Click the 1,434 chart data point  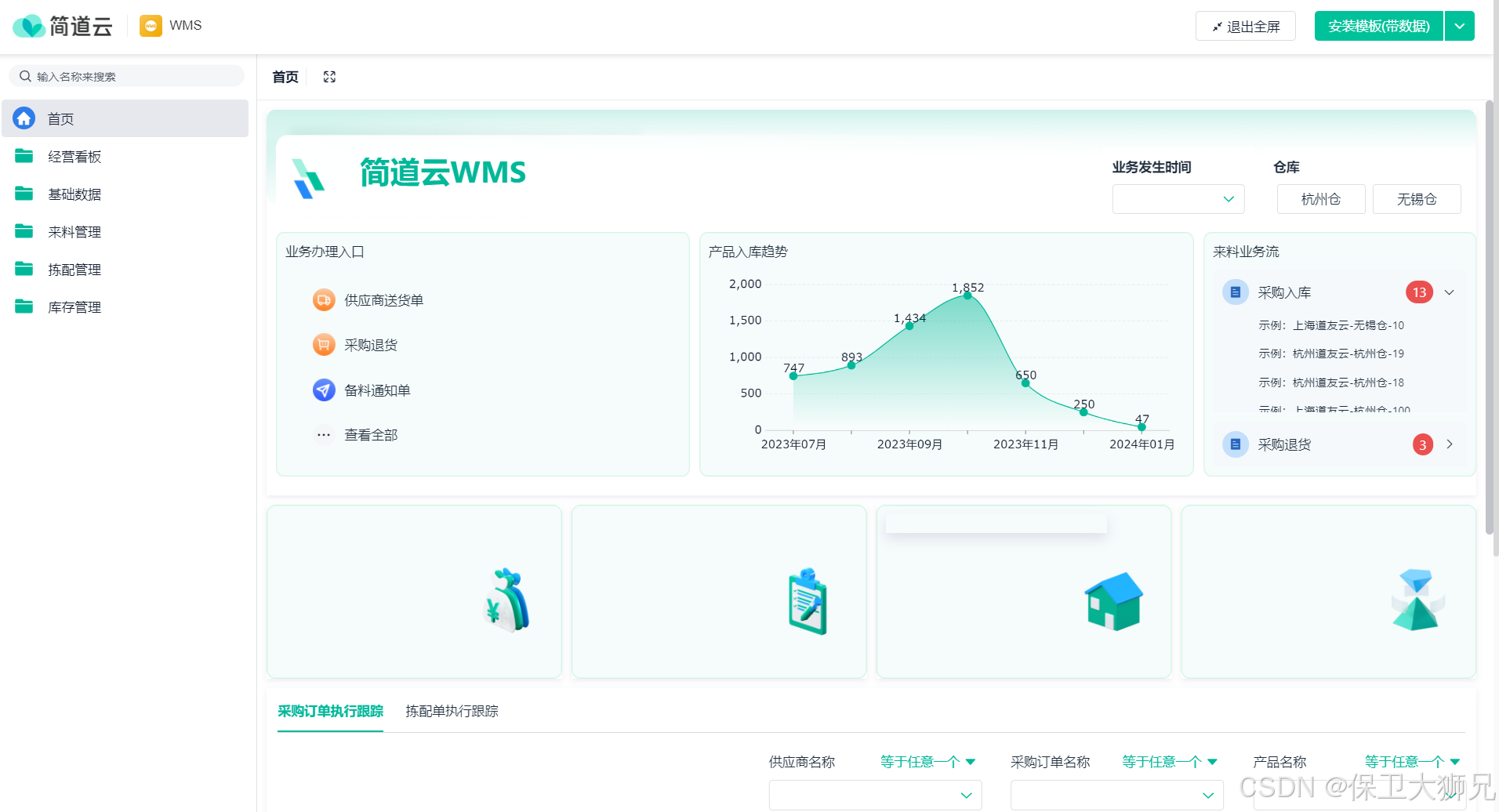click(x=909, y=326)
